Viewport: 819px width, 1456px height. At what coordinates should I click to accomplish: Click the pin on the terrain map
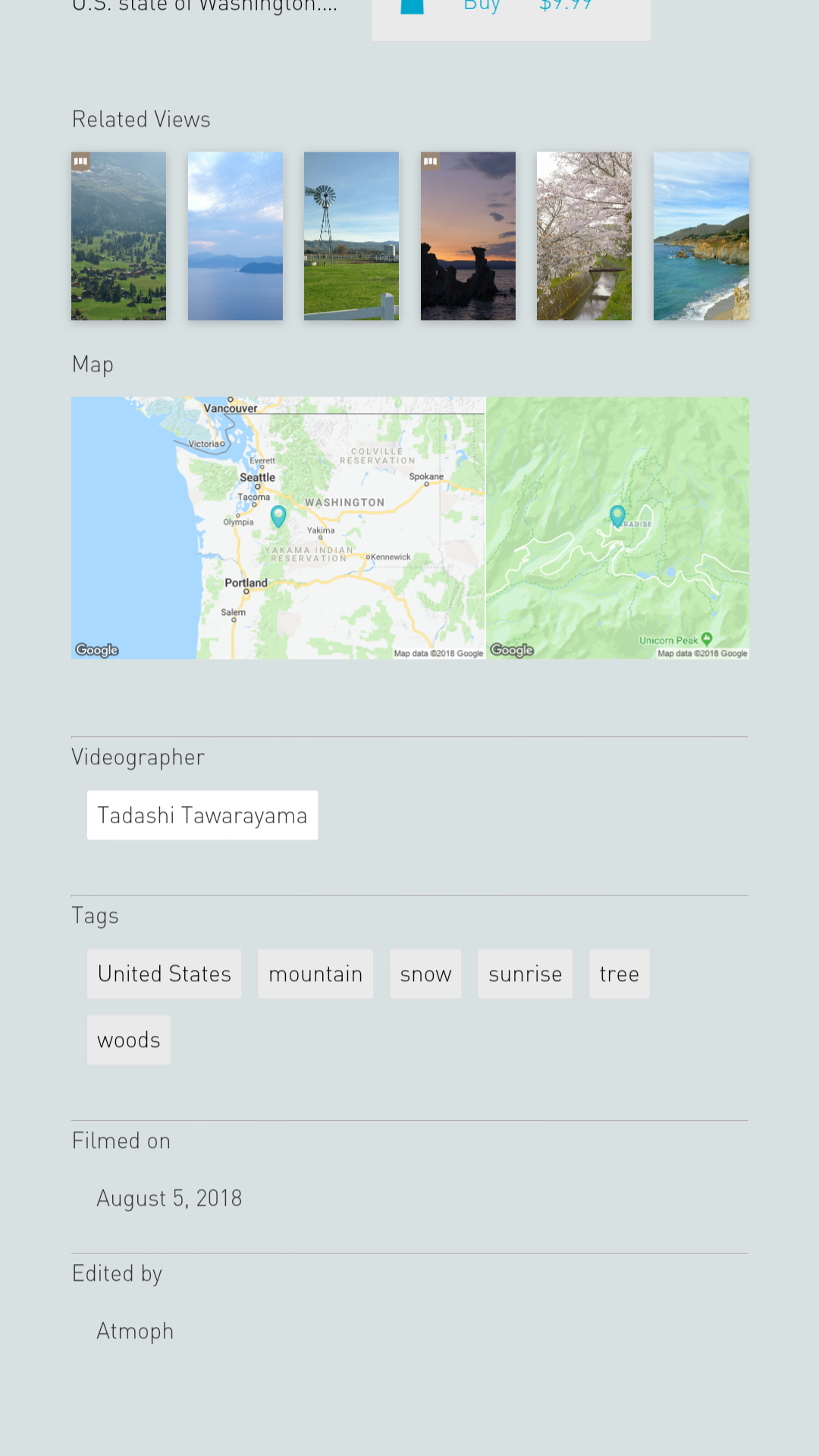(x=617, y=516)
